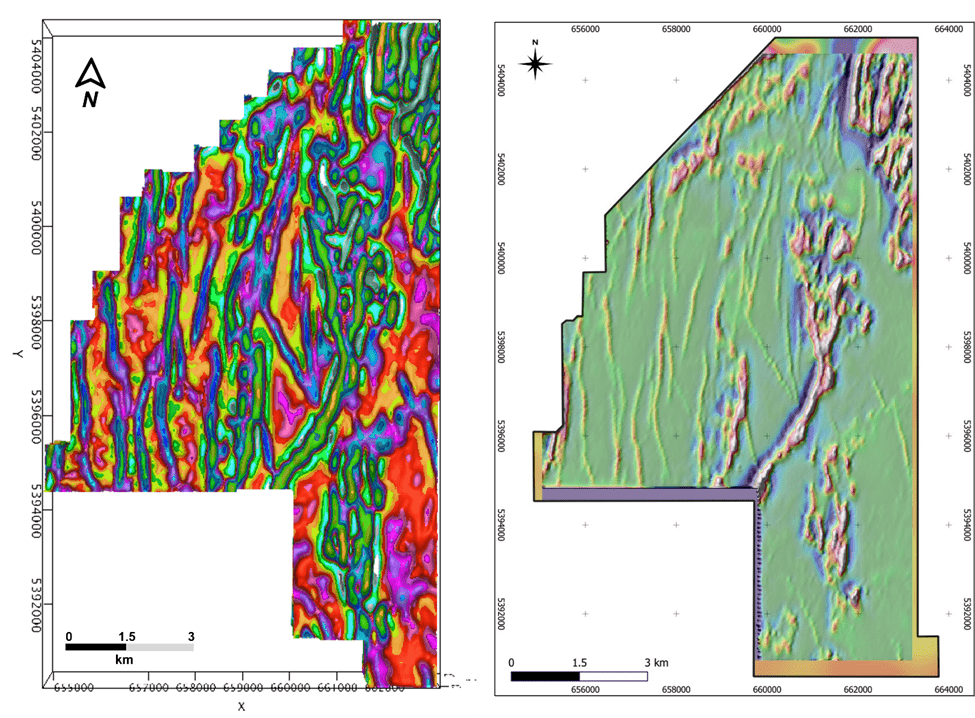Click the 'Y' axis title beside the left map
Image resolution: width=975 pixels, height=718 pixels.
[17, 353]
